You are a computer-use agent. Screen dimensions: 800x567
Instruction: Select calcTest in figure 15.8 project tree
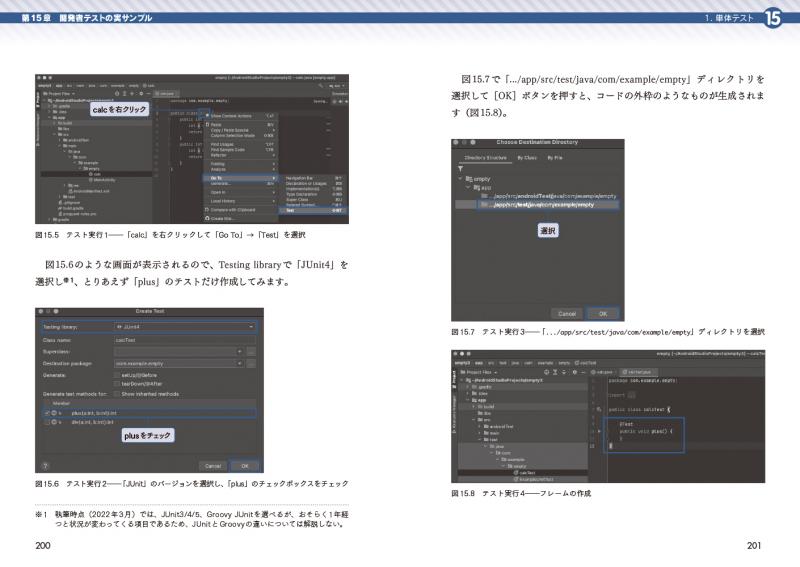pos(525,473)
